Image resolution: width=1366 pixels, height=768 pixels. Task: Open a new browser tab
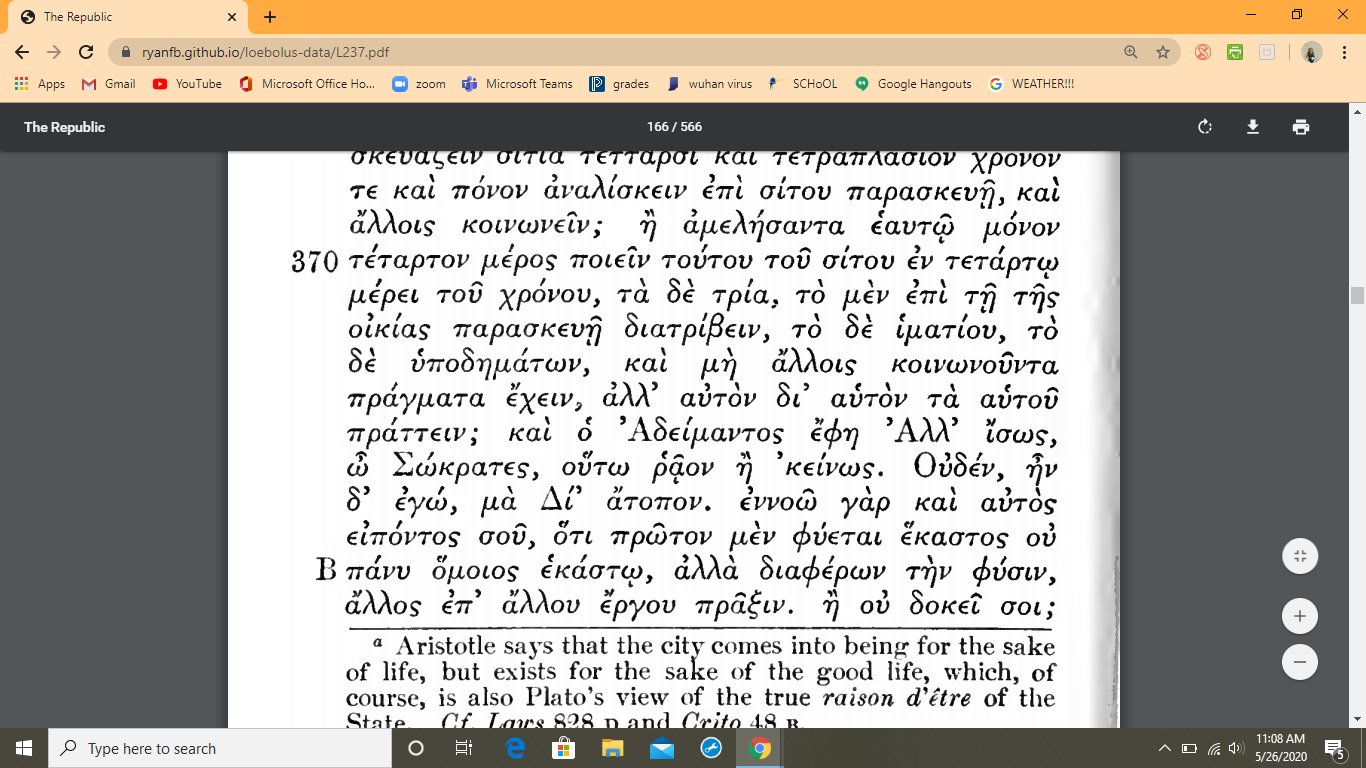pyautogui.click(x=270, y=17)
